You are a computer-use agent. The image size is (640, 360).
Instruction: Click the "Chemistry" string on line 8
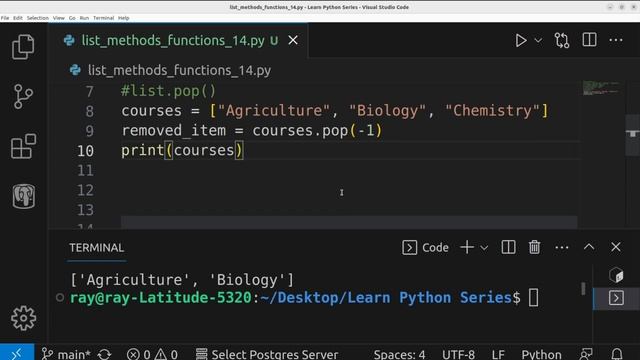(493, 111)
